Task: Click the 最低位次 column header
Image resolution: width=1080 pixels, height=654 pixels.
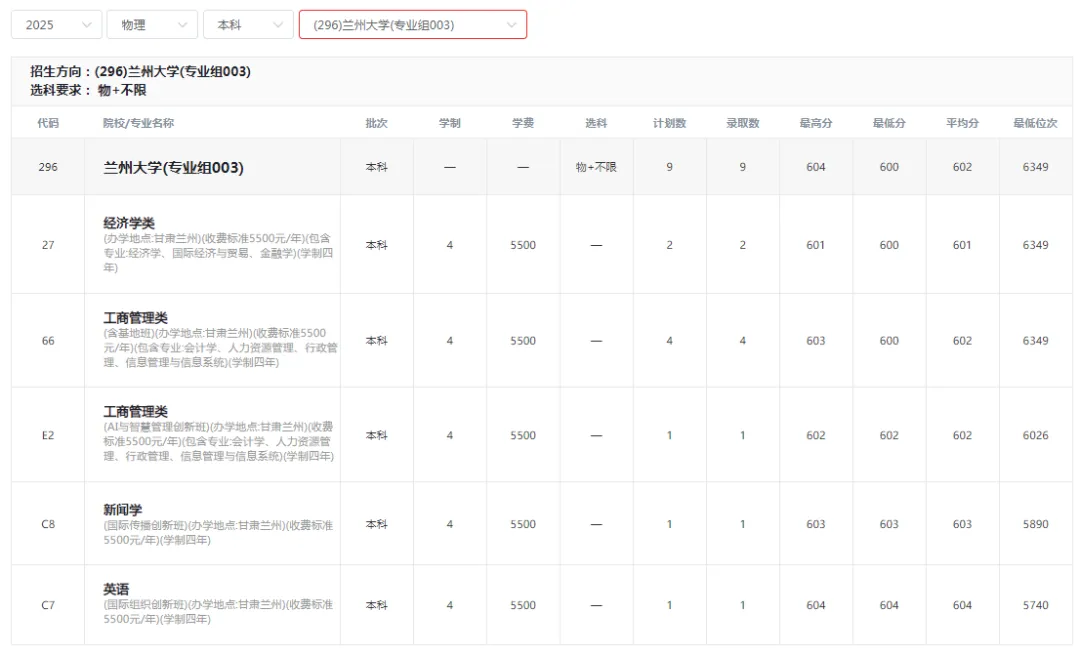Action: 1035,123
